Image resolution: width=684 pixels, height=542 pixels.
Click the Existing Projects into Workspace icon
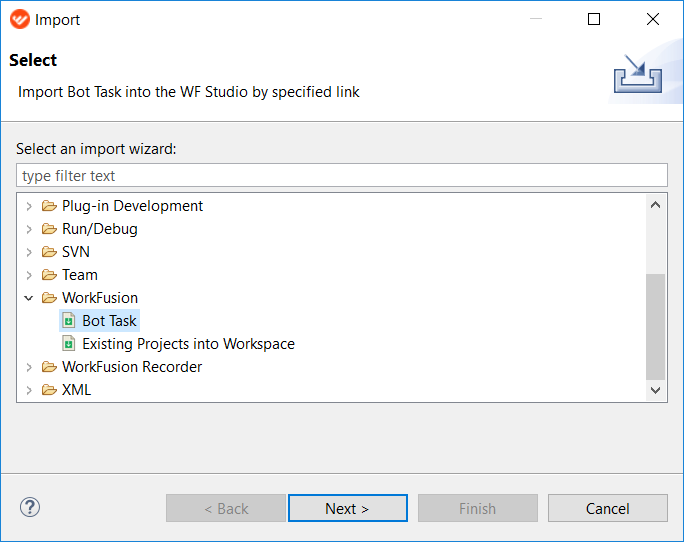click(x=68, y=344)
